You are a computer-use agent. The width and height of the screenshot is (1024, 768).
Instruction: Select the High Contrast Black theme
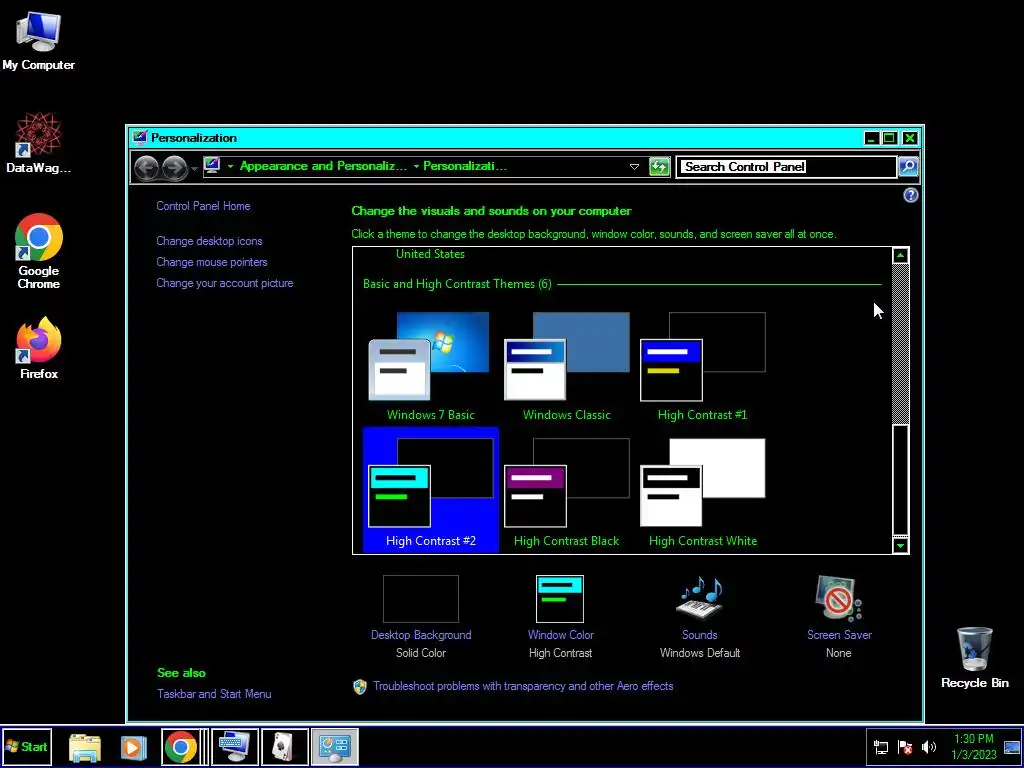[x=566, y=490]
